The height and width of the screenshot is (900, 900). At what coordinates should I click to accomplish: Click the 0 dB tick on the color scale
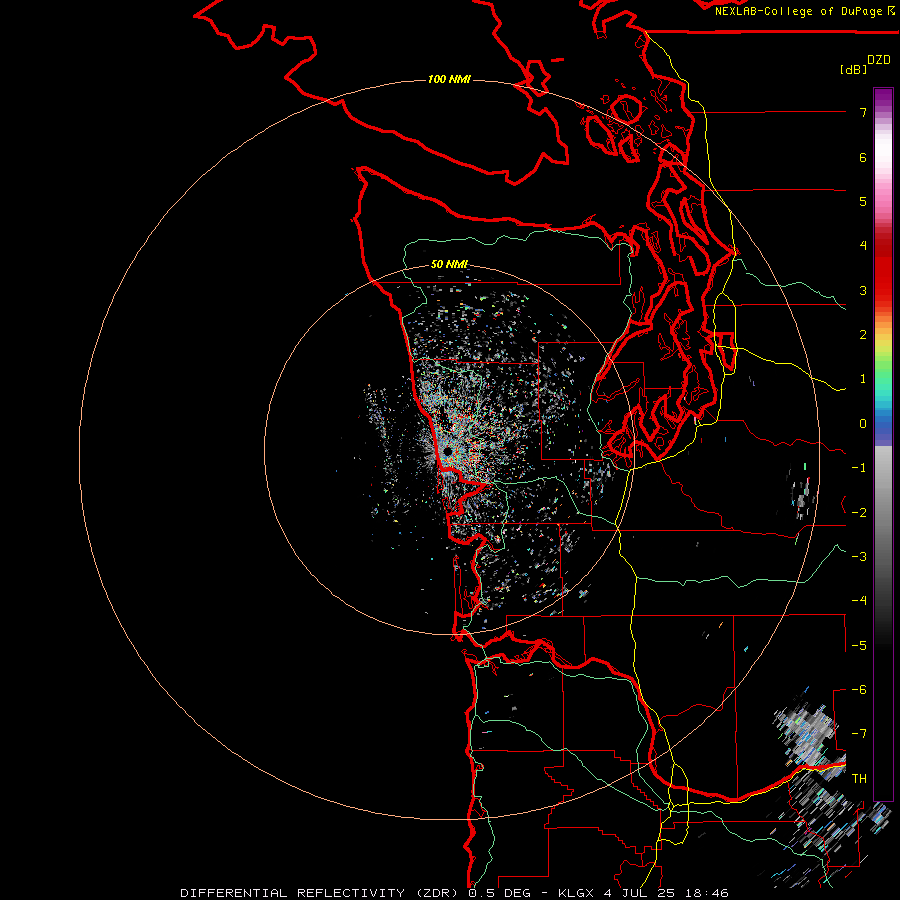coord(863,424)
